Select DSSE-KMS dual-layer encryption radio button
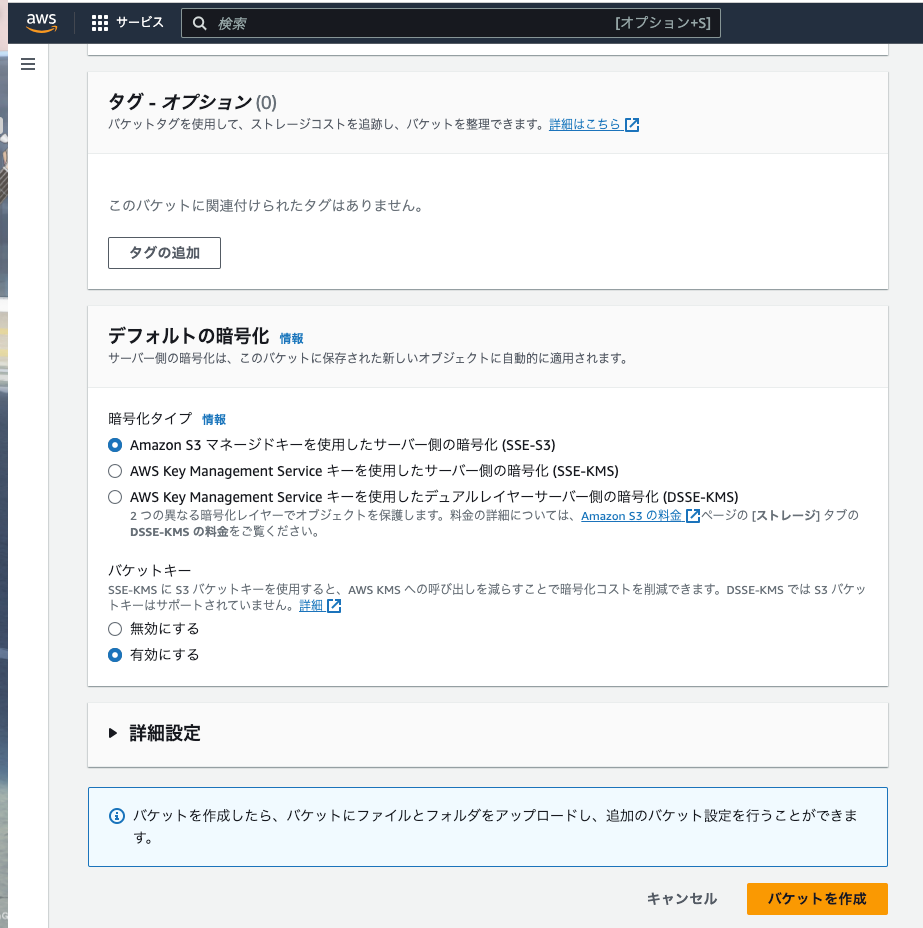The height and width of the screenshot is (928, 923). (x=115, y=497)
